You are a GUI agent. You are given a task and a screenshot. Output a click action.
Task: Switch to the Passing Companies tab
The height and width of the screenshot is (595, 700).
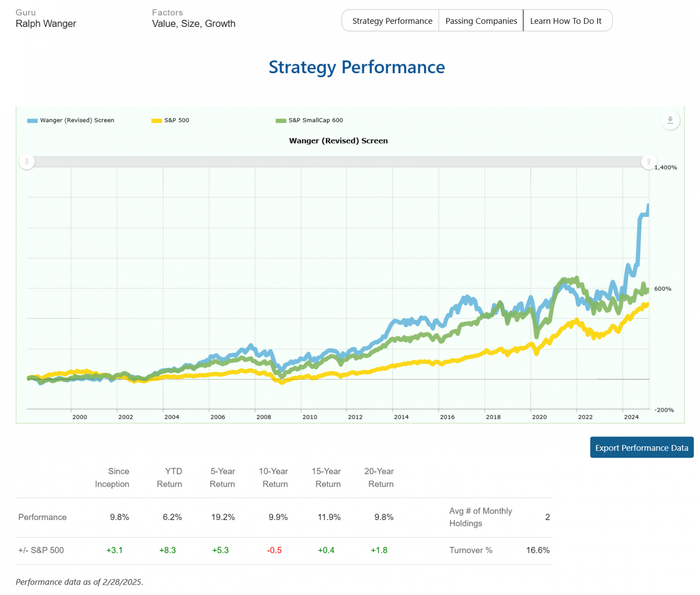coord(482,21)
